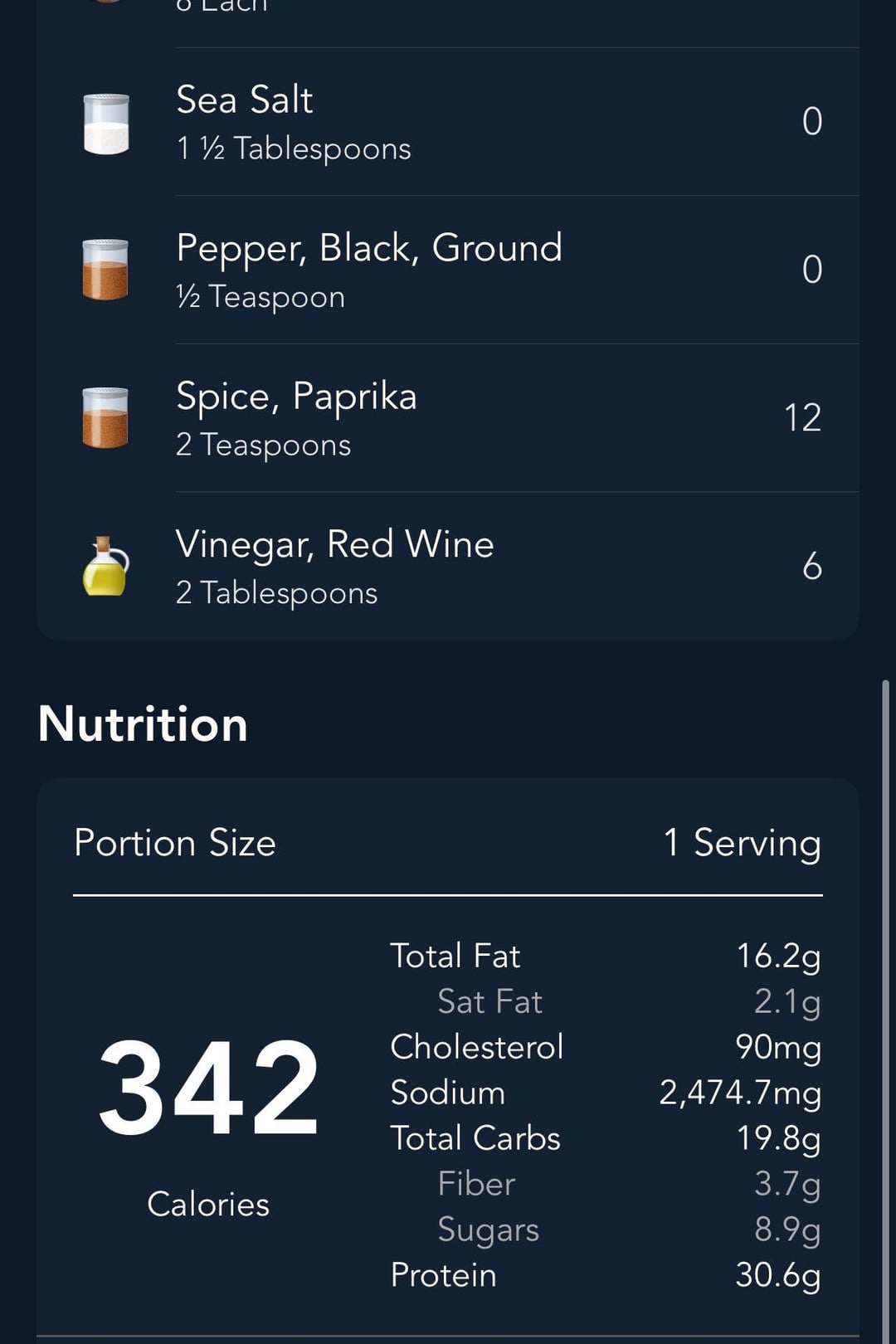Tap the Total Fat nutrition row
The image size is (896, 1344).
606,956
